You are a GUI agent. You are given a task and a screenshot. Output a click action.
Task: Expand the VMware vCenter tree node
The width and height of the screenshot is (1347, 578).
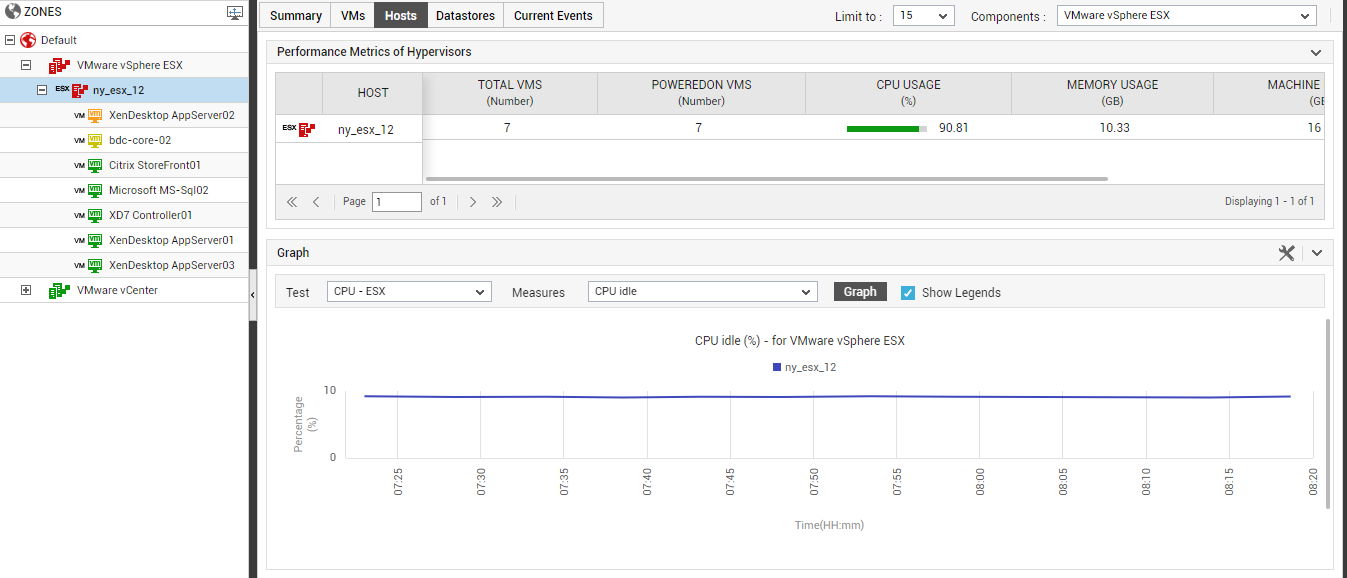[x=26, y=290]
